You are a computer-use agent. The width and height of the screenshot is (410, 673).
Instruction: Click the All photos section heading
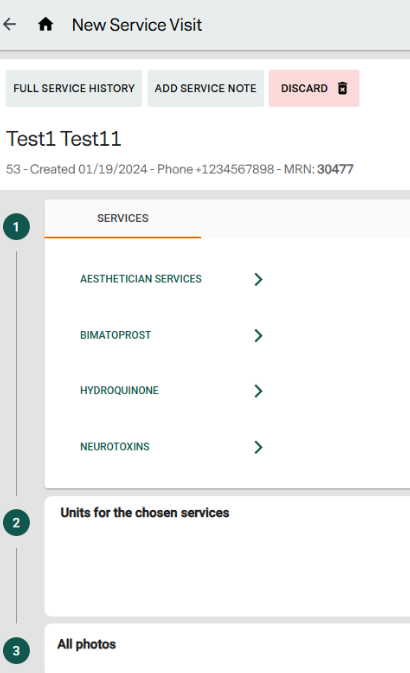87,644
